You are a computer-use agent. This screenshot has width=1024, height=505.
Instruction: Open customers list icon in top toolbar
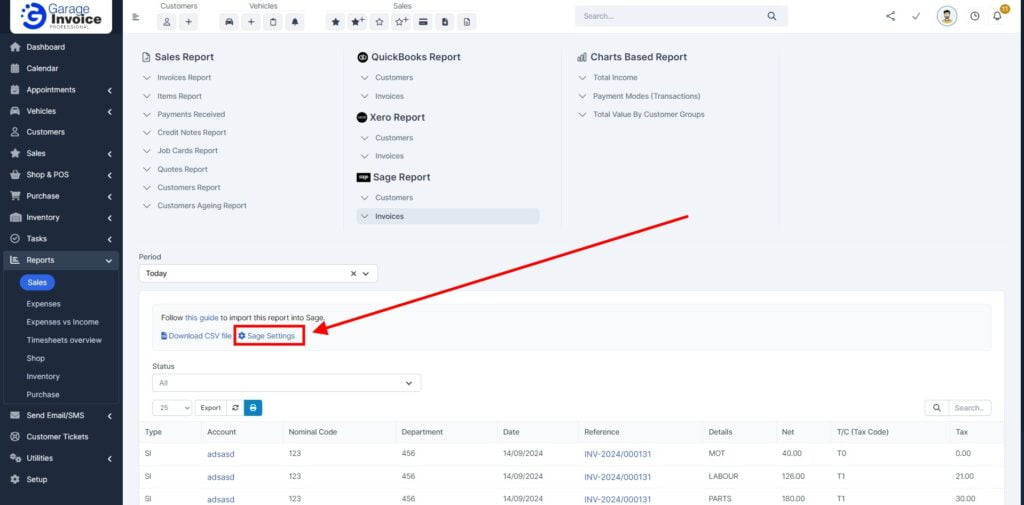(167, 22)
